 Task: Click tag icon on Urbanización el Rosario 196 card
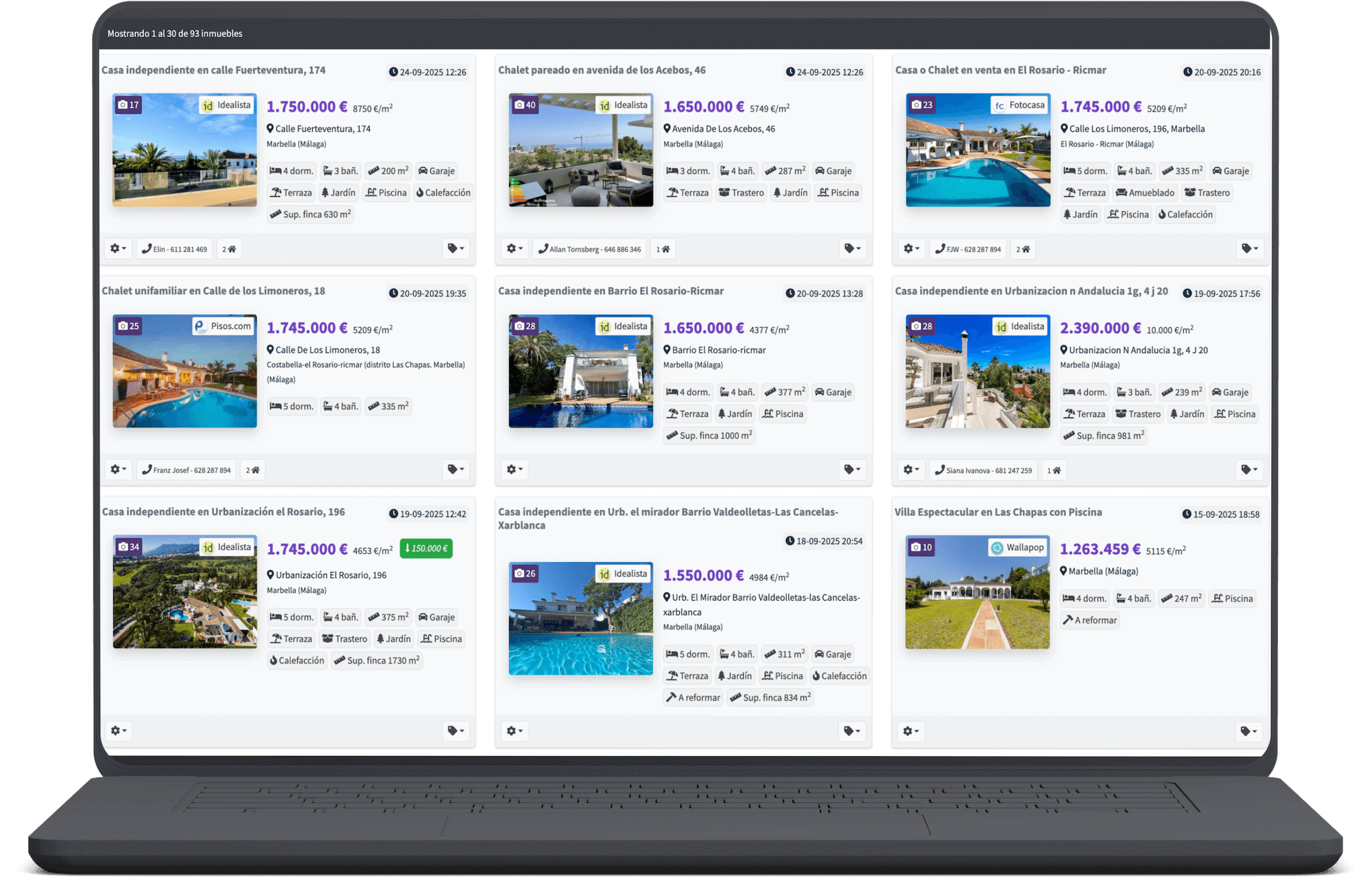point(456,731)
